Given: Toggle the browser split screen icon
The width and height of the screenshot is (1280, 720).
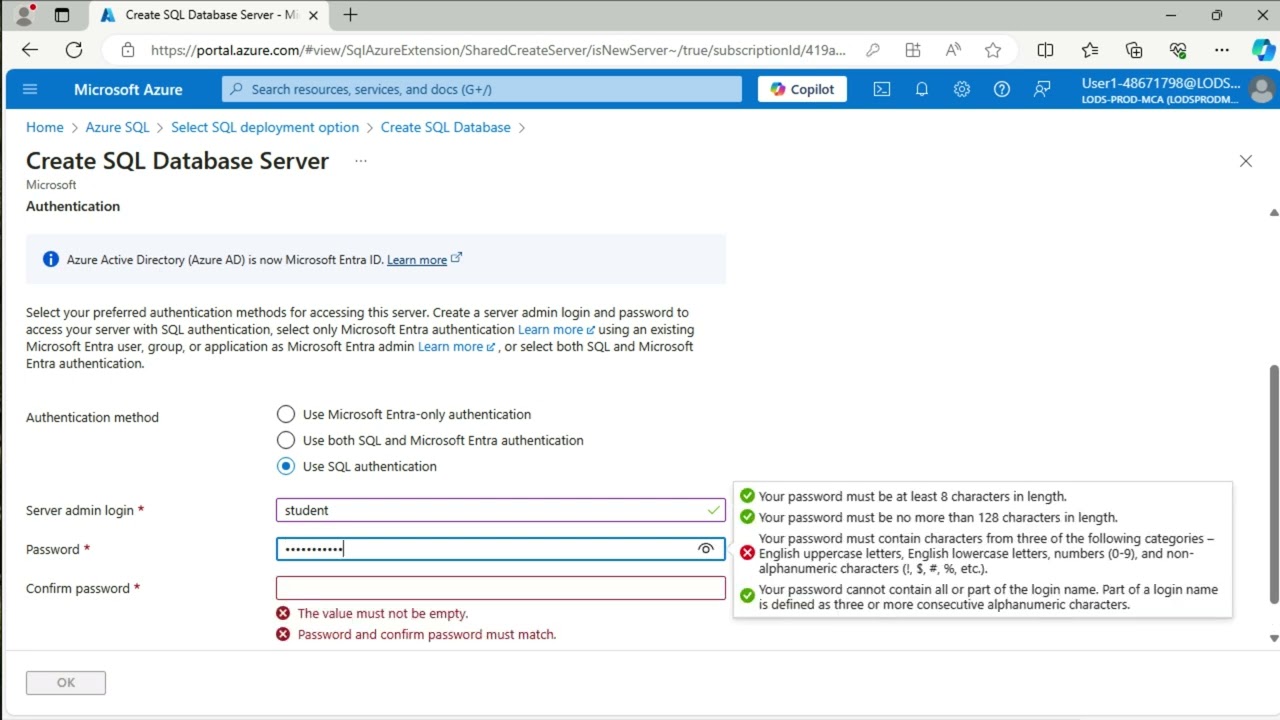Looking at the screenshot, I should [1046, 50].
